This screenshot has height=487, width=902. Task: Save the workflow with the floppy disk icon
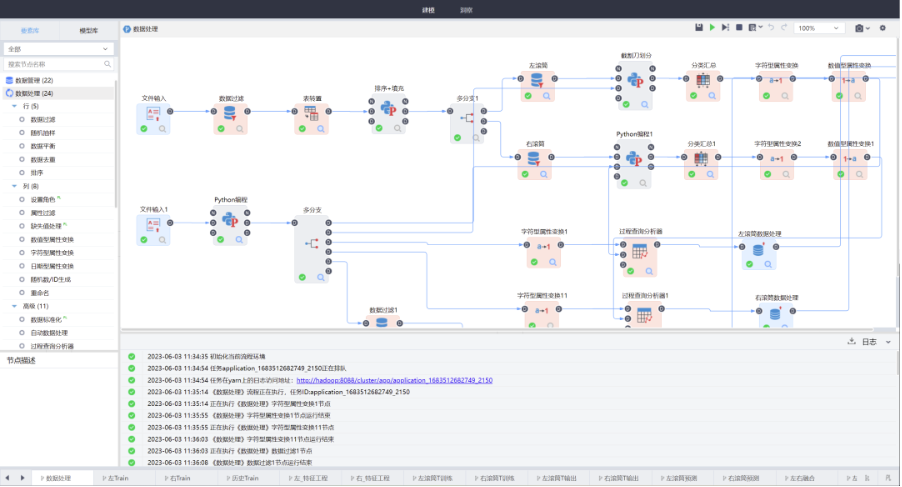[699, 28]
